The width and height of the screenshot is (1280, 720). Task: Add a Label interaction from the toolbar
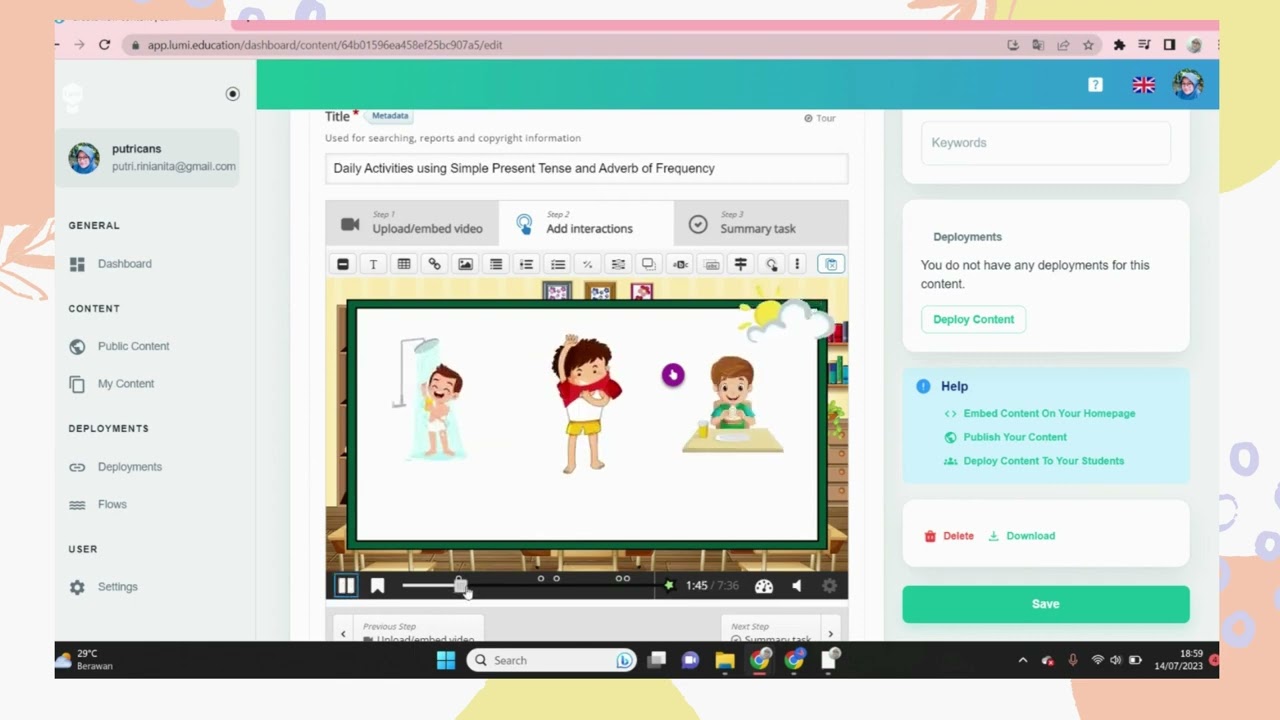click(343, 264)
